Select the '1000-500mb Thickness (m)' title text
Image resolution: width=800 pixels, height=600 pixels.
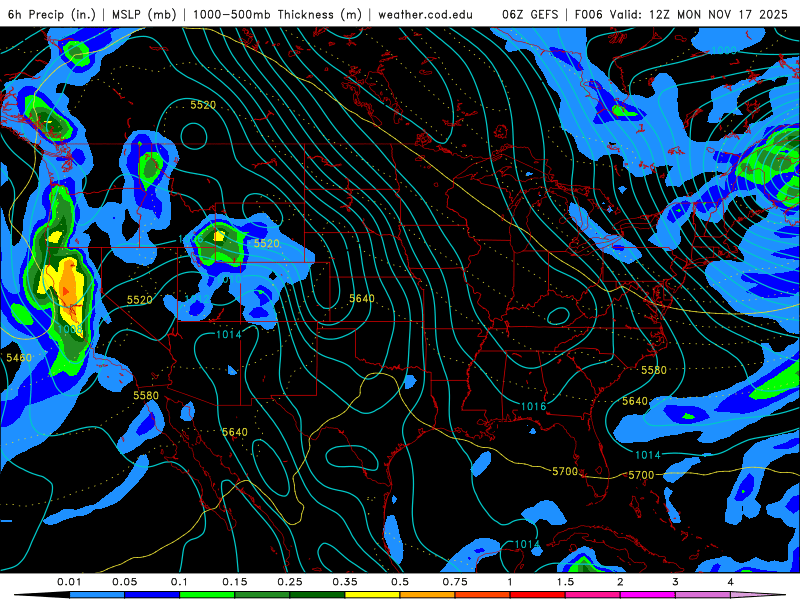277,14
